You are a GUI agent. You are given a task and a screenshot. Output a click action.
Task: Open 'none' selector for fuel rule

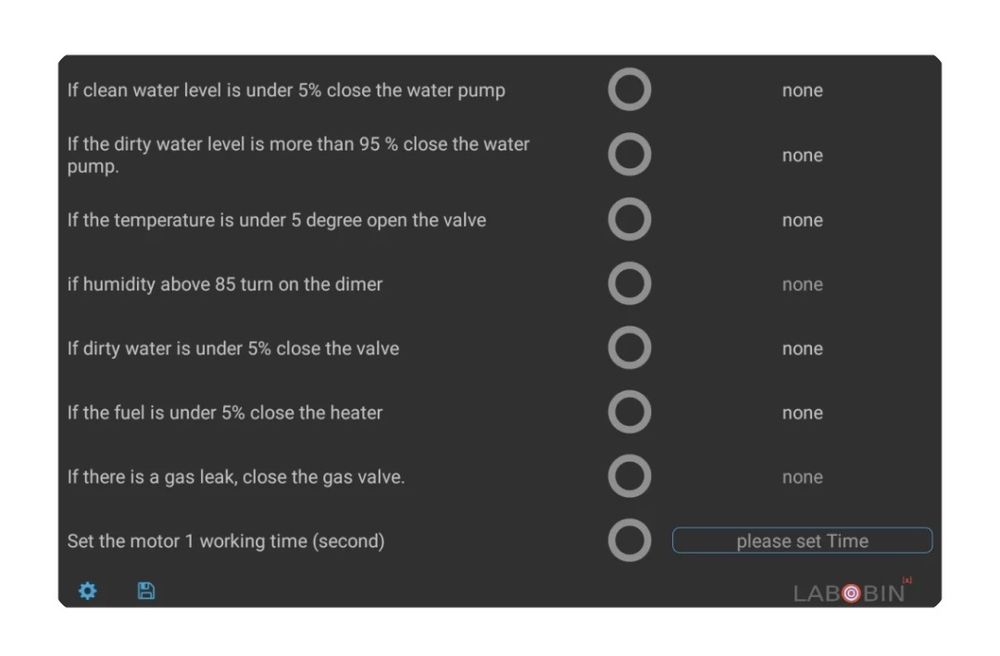(802, 412)
